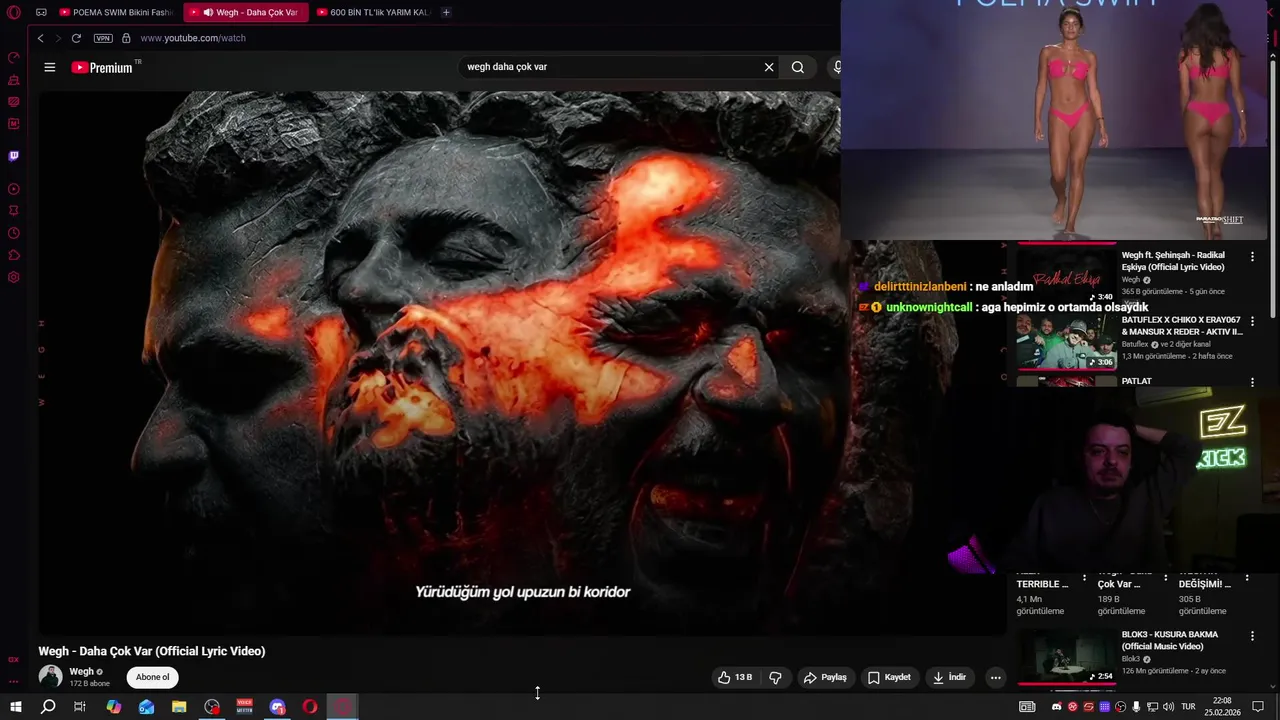Open sidebar settings gear icon
1280x720 pixels.
(x=14, y=277)
